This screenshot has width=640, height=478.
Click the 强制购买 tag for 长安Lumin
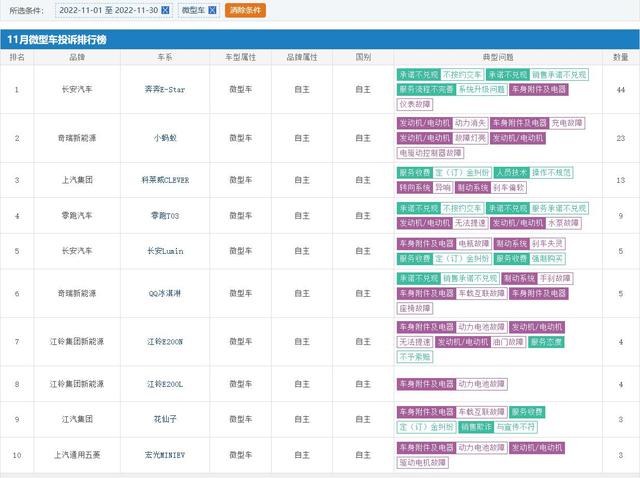[547, 259]
